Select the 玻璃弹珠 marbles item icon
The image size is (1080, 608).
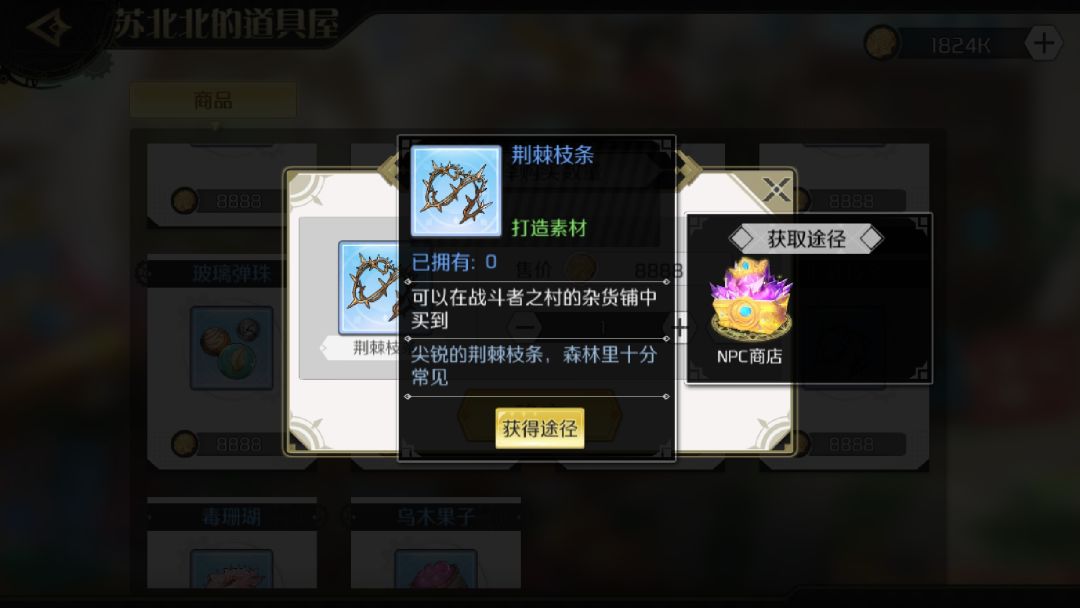point(231,348)
